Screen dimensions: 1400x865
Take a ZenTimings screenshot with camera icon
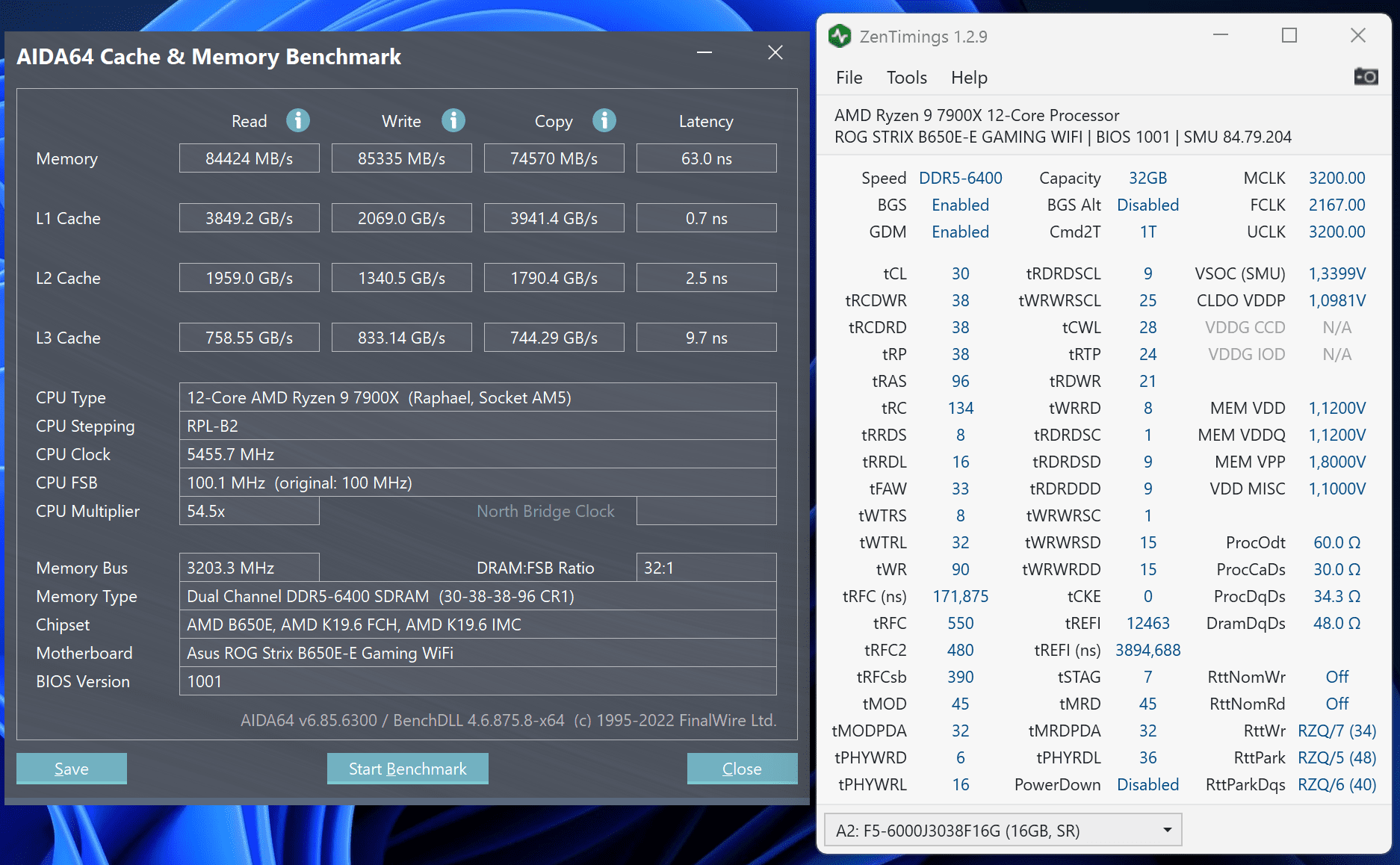[x=1366, y=76]
